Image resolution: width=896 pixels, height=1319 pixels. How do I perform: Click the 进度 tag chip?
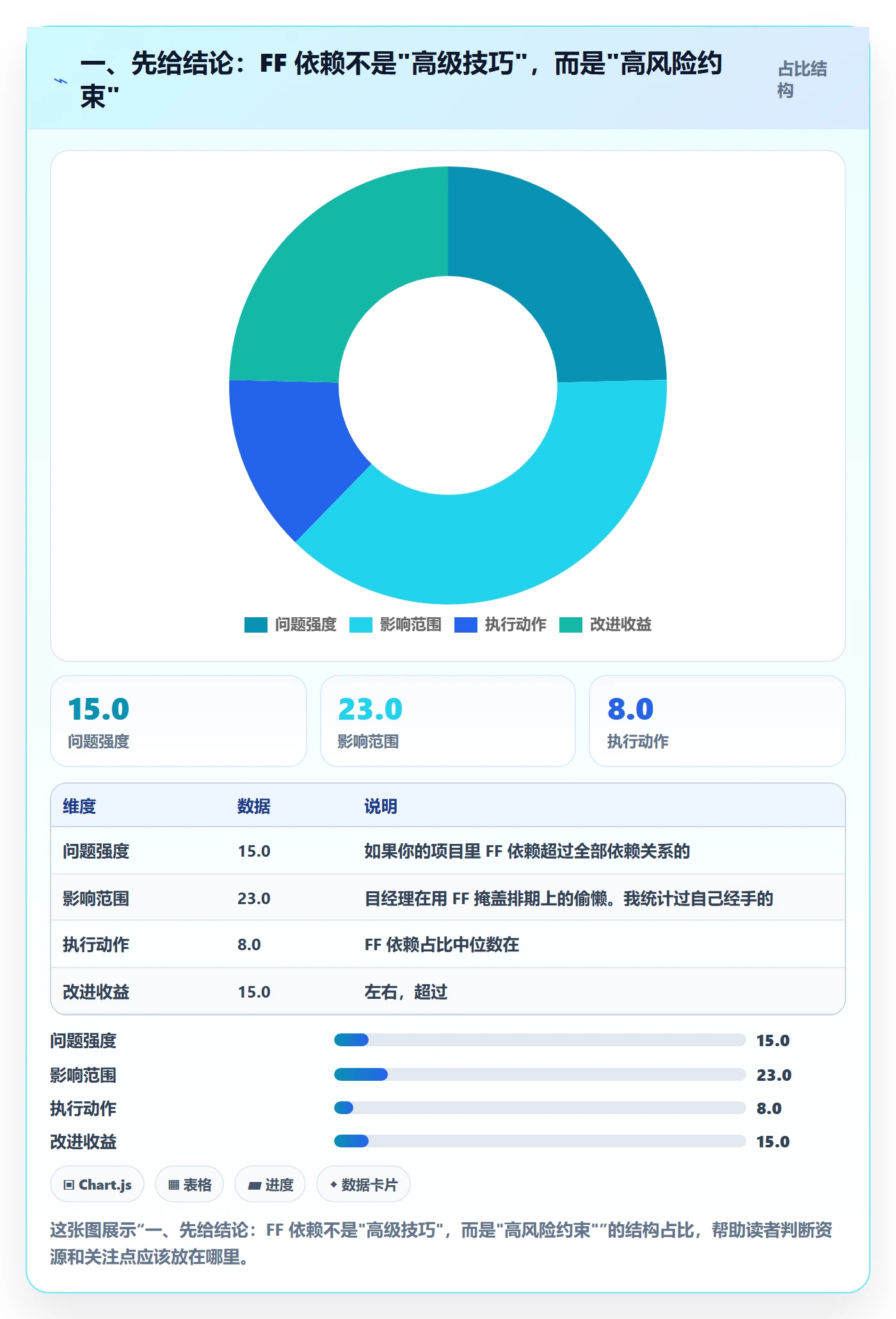click(x=270, y=1185)
